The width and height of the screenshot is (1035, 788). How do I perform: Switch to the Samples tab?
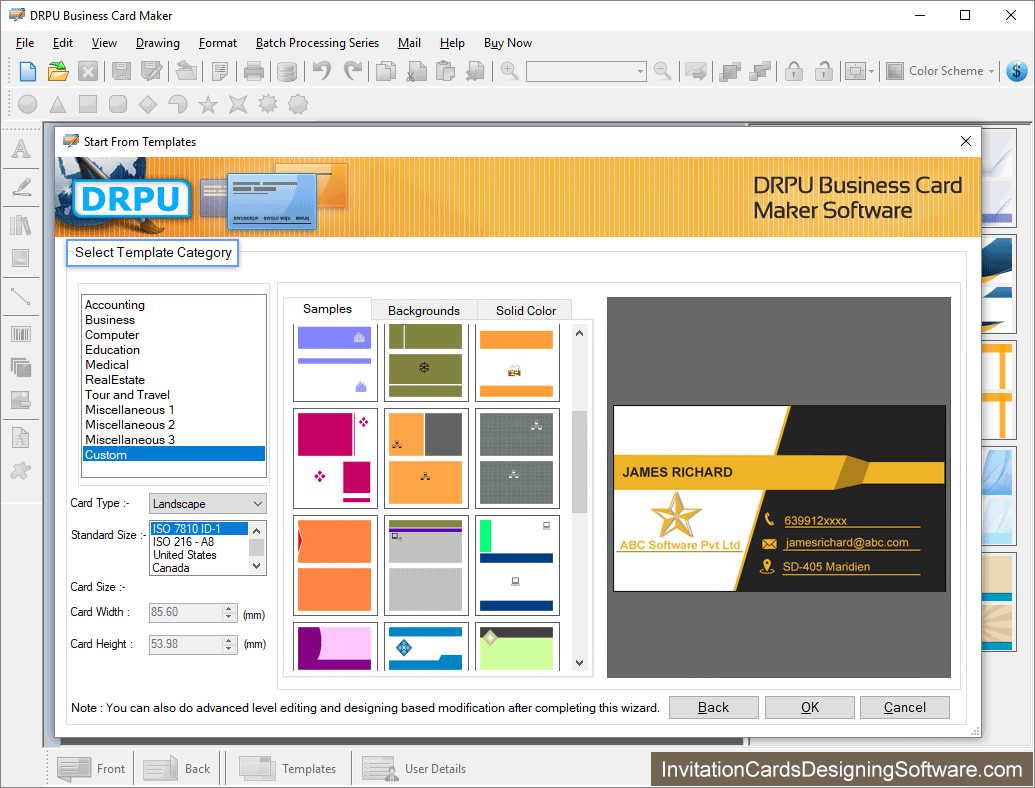327,309
